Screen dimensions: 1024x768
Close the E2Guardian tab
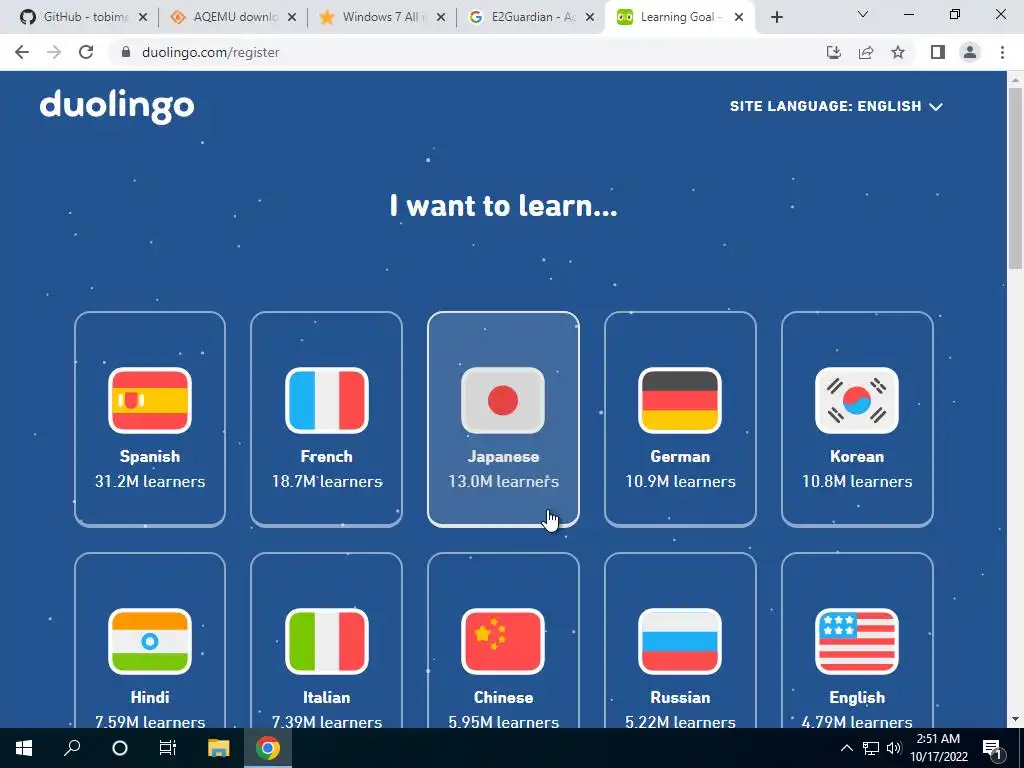[590, 18]
